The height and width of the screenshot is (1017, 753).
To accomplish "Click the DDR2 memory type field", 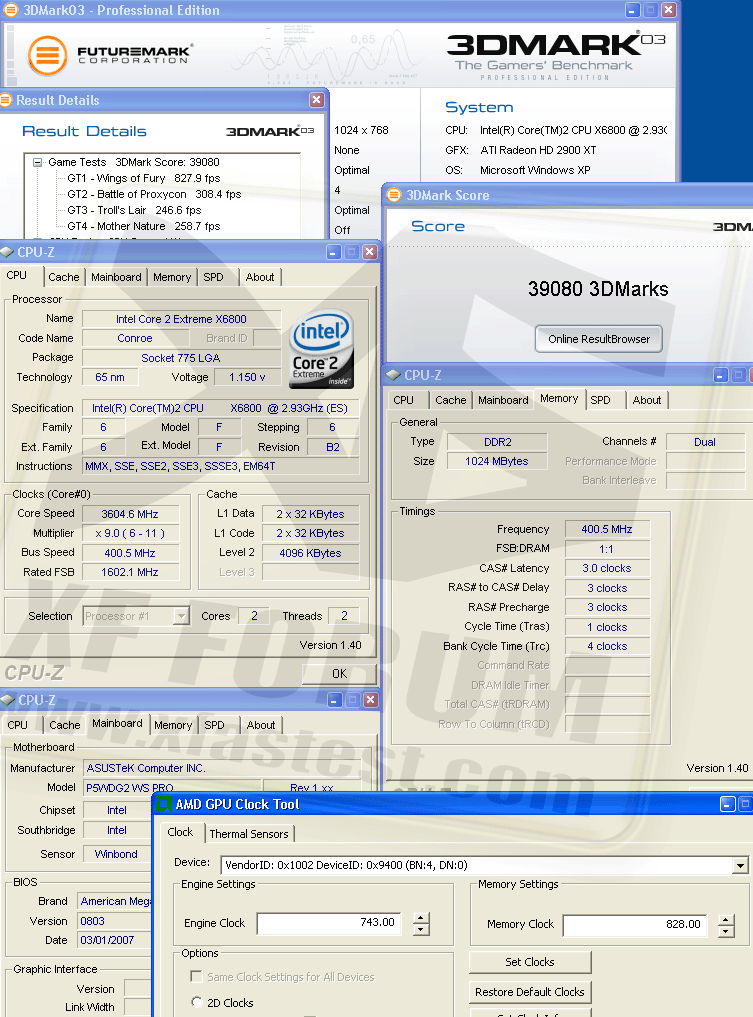I will coord(497,442).
